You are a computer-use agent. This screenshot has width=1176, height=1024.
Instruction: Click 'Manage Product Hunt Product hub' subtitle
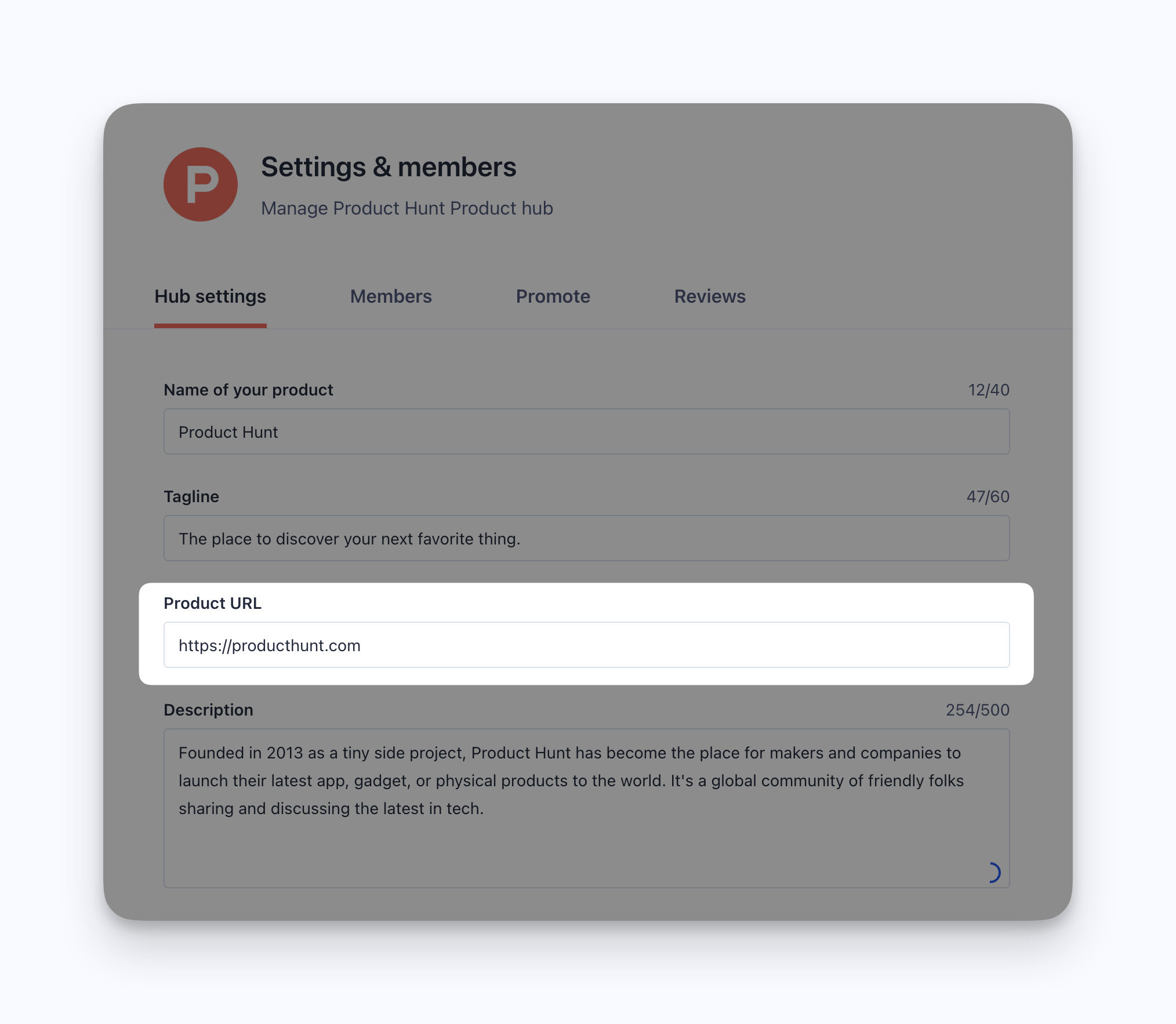coord(406,208)
